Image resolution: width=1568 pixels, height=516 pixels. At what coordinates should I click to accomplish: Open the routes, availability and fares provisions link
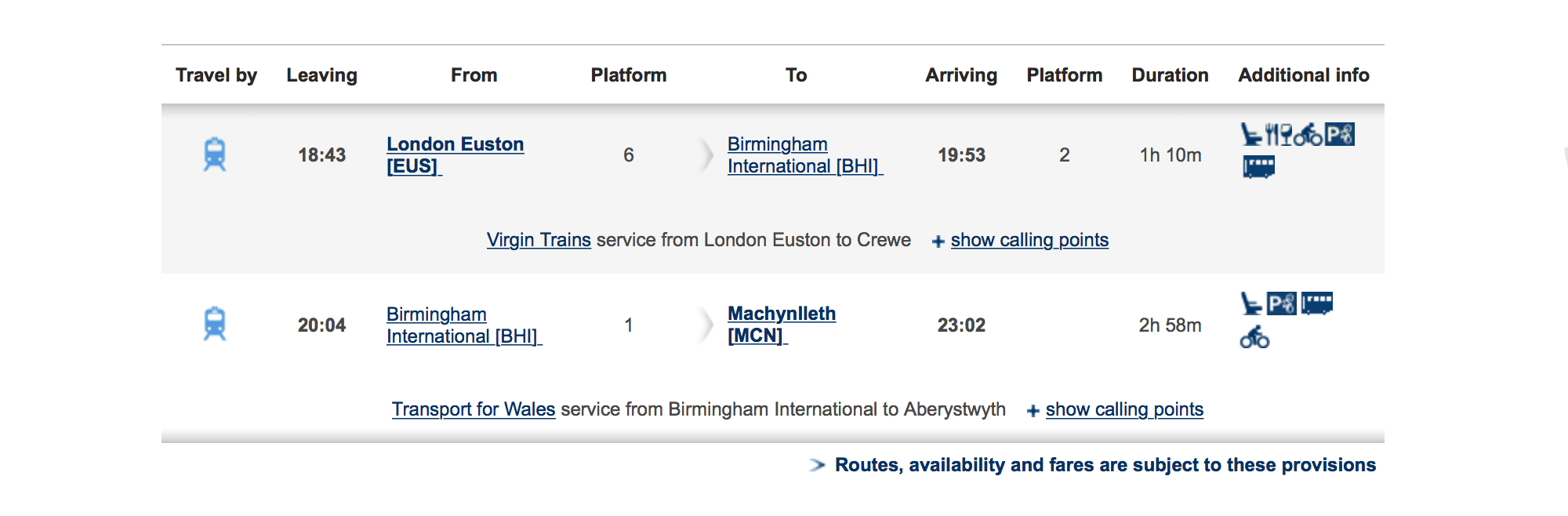tap(1105, 465)
